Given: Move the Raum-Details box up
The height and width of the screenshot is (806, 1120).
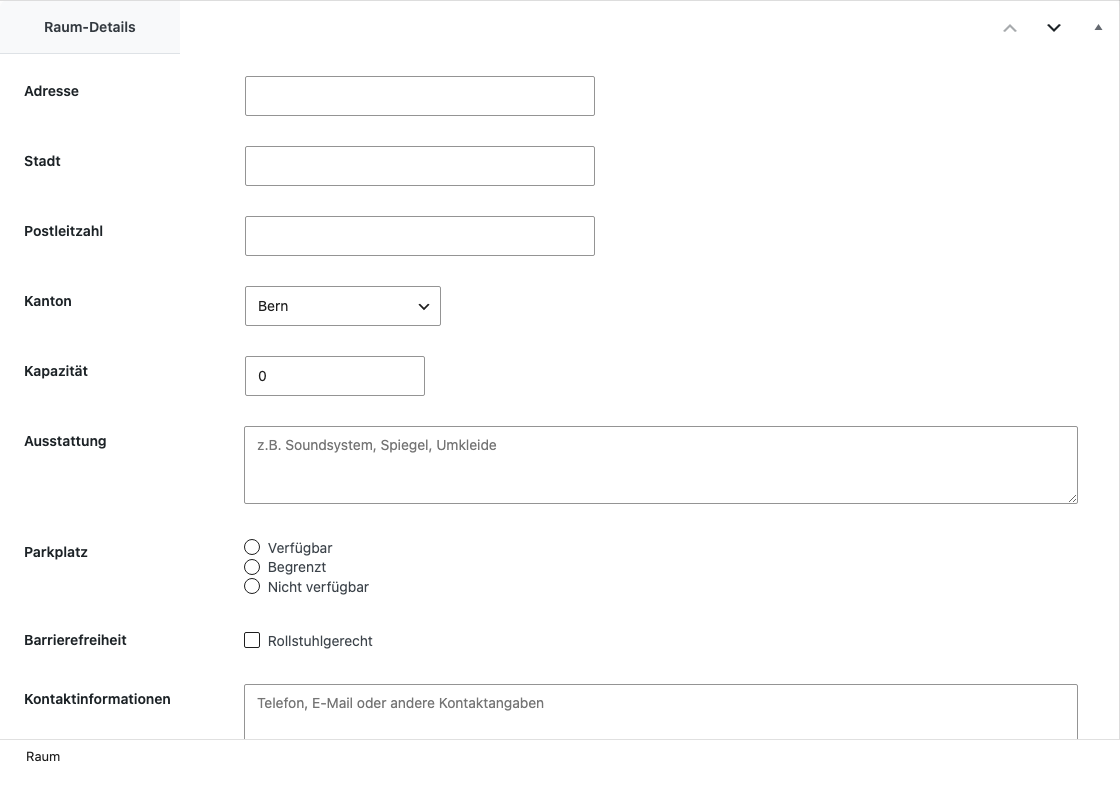Looking at the screenshot, I should pyautogui.click(x=1009, y=28).
